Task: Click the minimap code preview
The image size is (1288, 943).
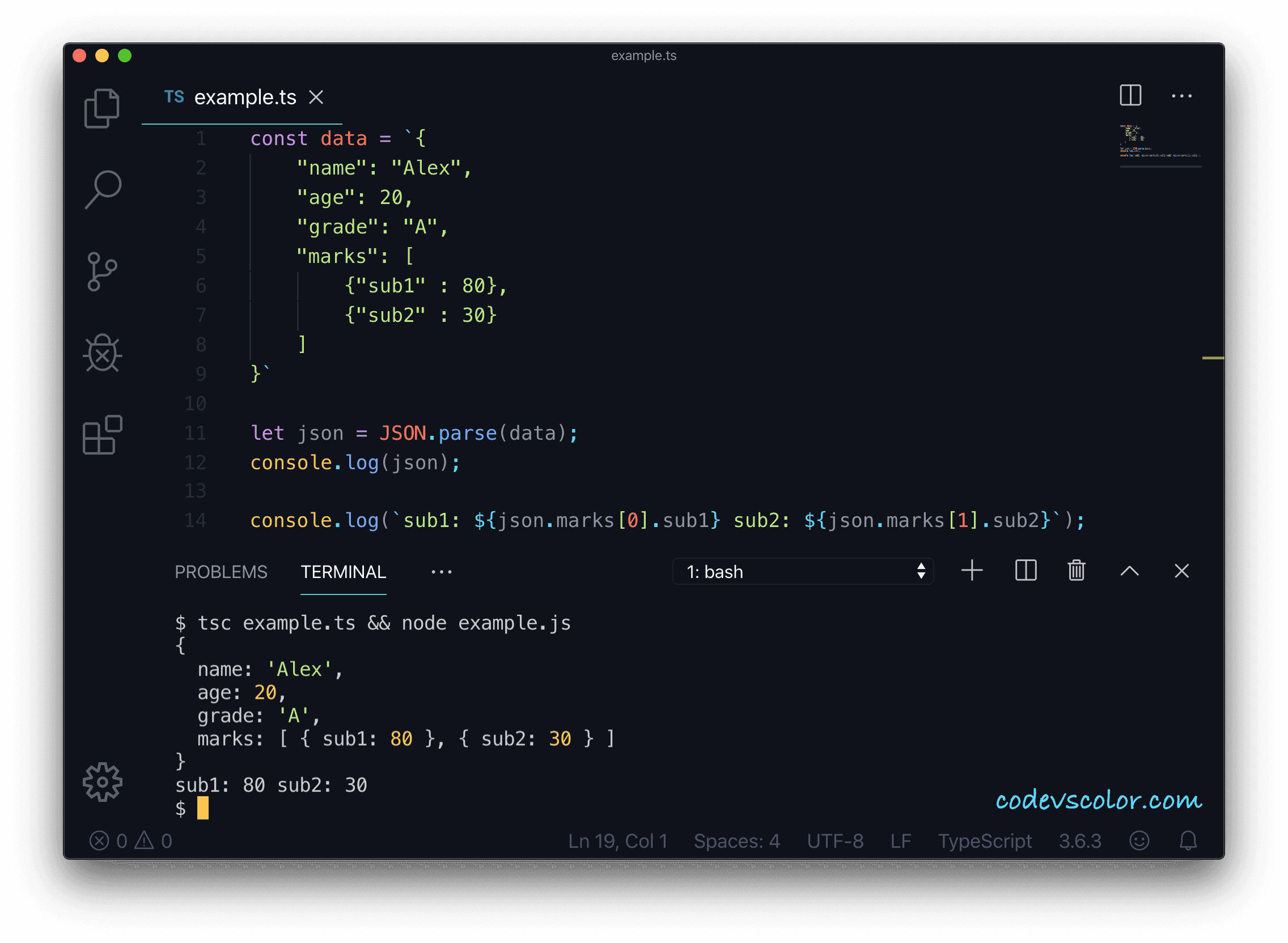Action: click(1160, 143)
